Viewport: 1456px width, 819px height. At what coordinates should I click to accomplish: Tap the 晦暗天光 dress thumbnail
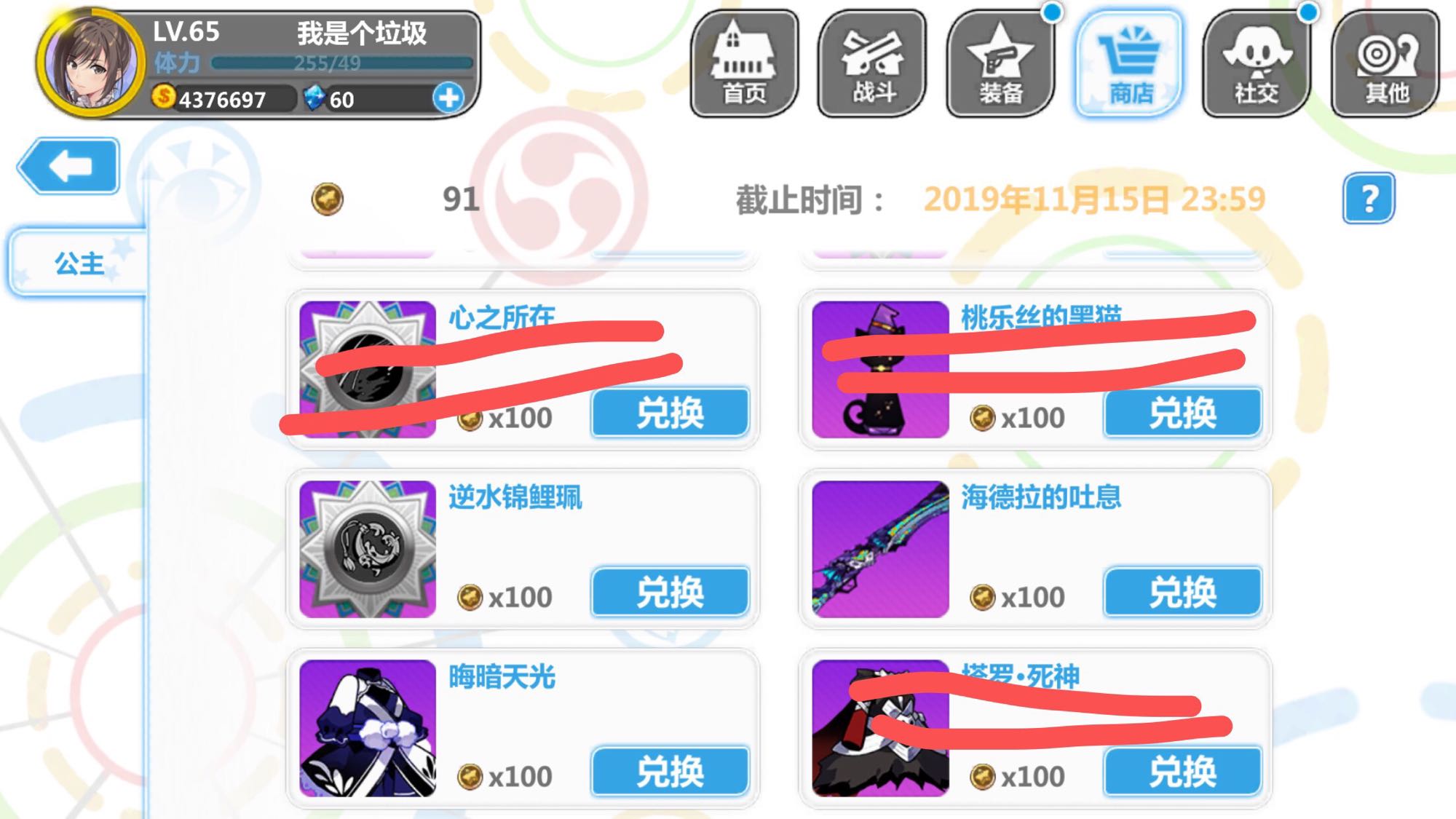pos(368,728)
